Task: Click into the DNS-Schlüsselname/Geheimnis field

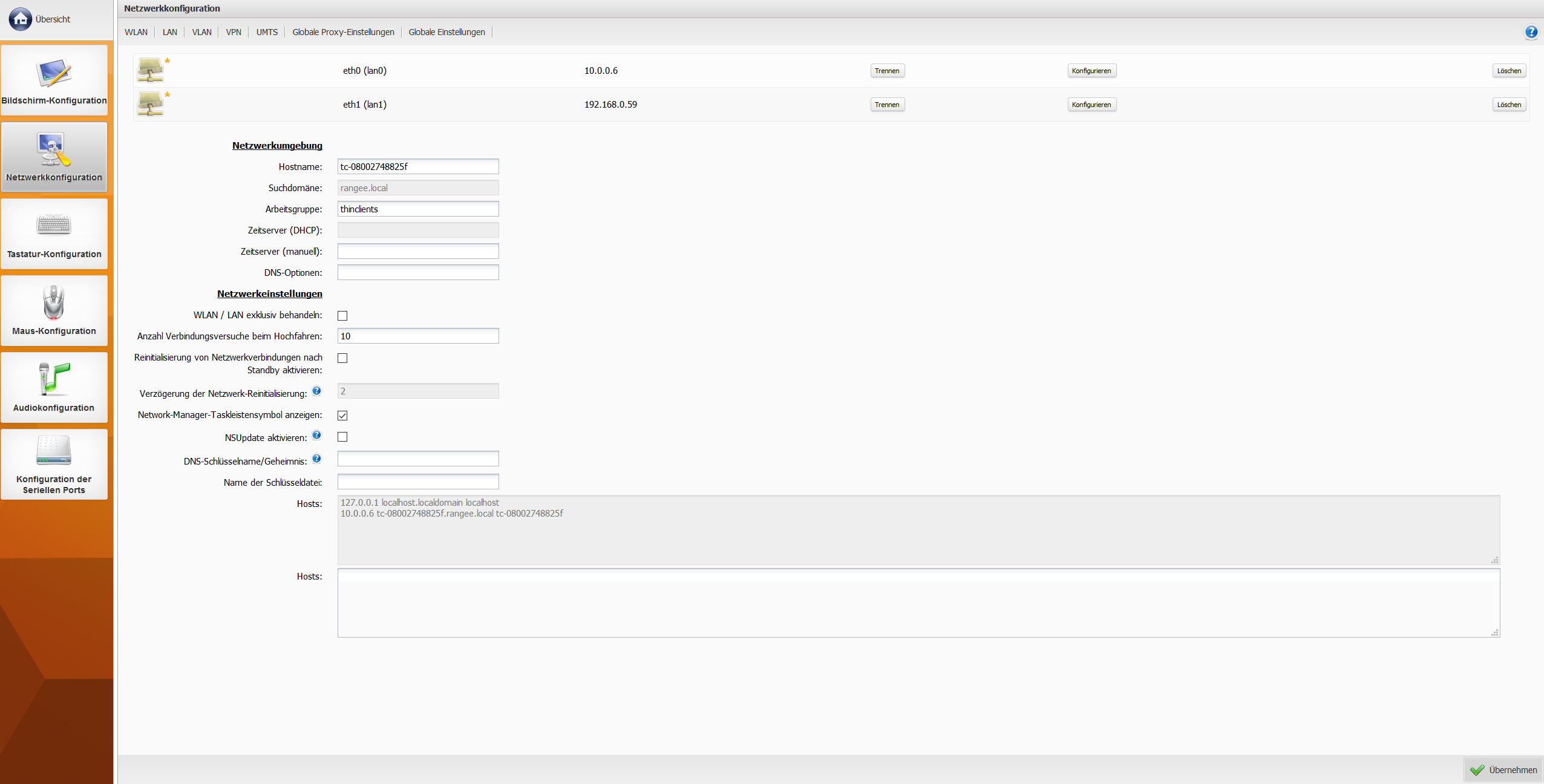Action: [418, 459]
